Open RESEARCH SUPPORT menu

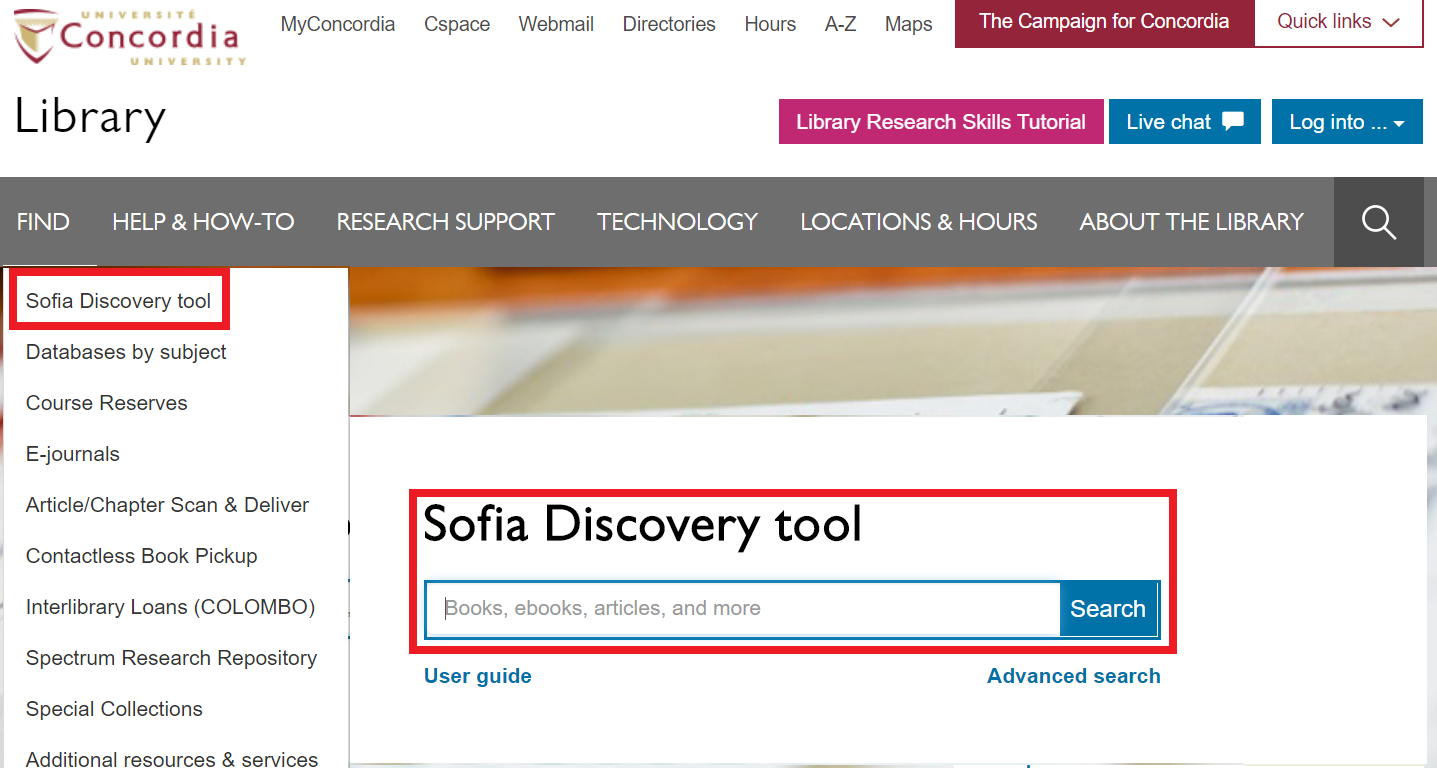[x=445, y=222]
